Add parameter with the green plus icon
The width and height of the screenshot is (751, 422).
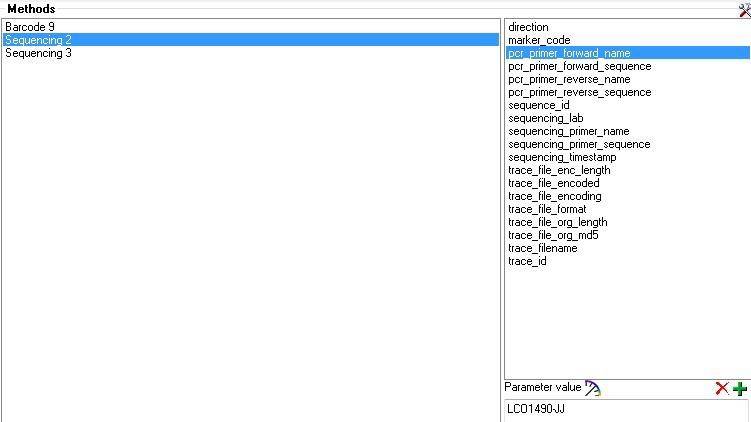tap(740, 388)
